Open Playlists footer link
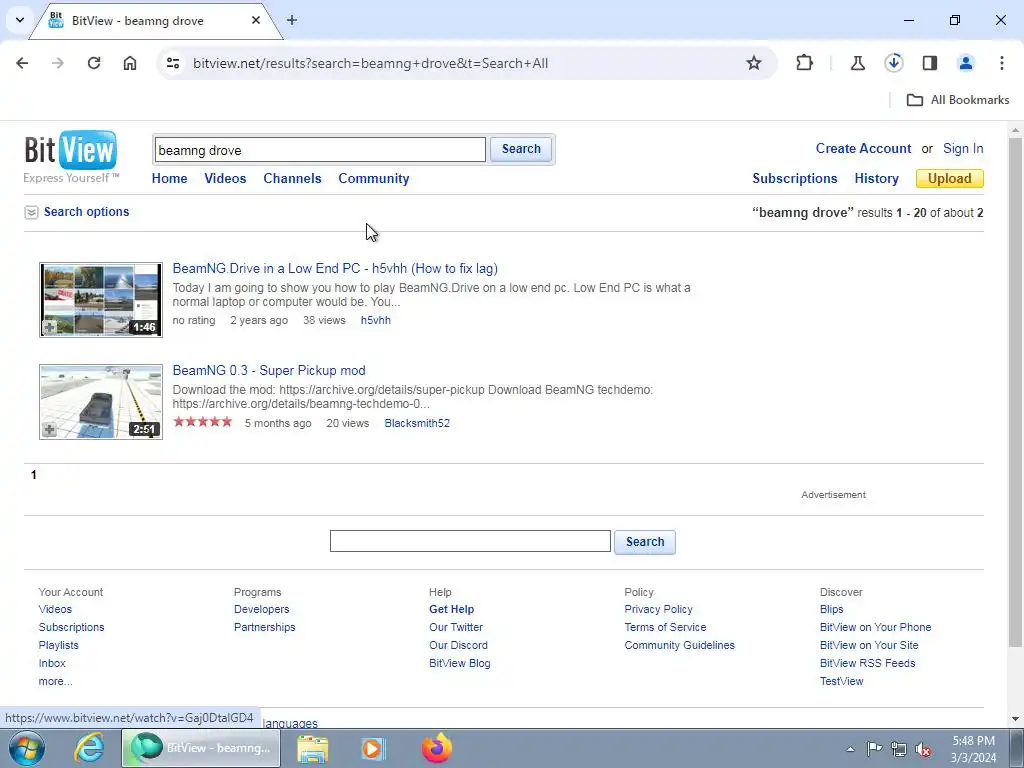 pos(58,645)
